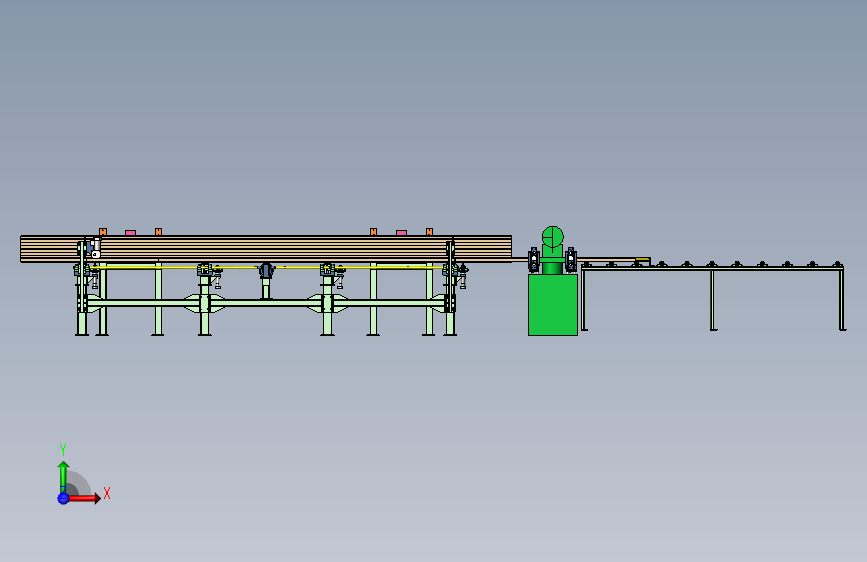Screen dimensions: 867x562
Task: Click the green circular saw blade housing
Action: (553, 237)
